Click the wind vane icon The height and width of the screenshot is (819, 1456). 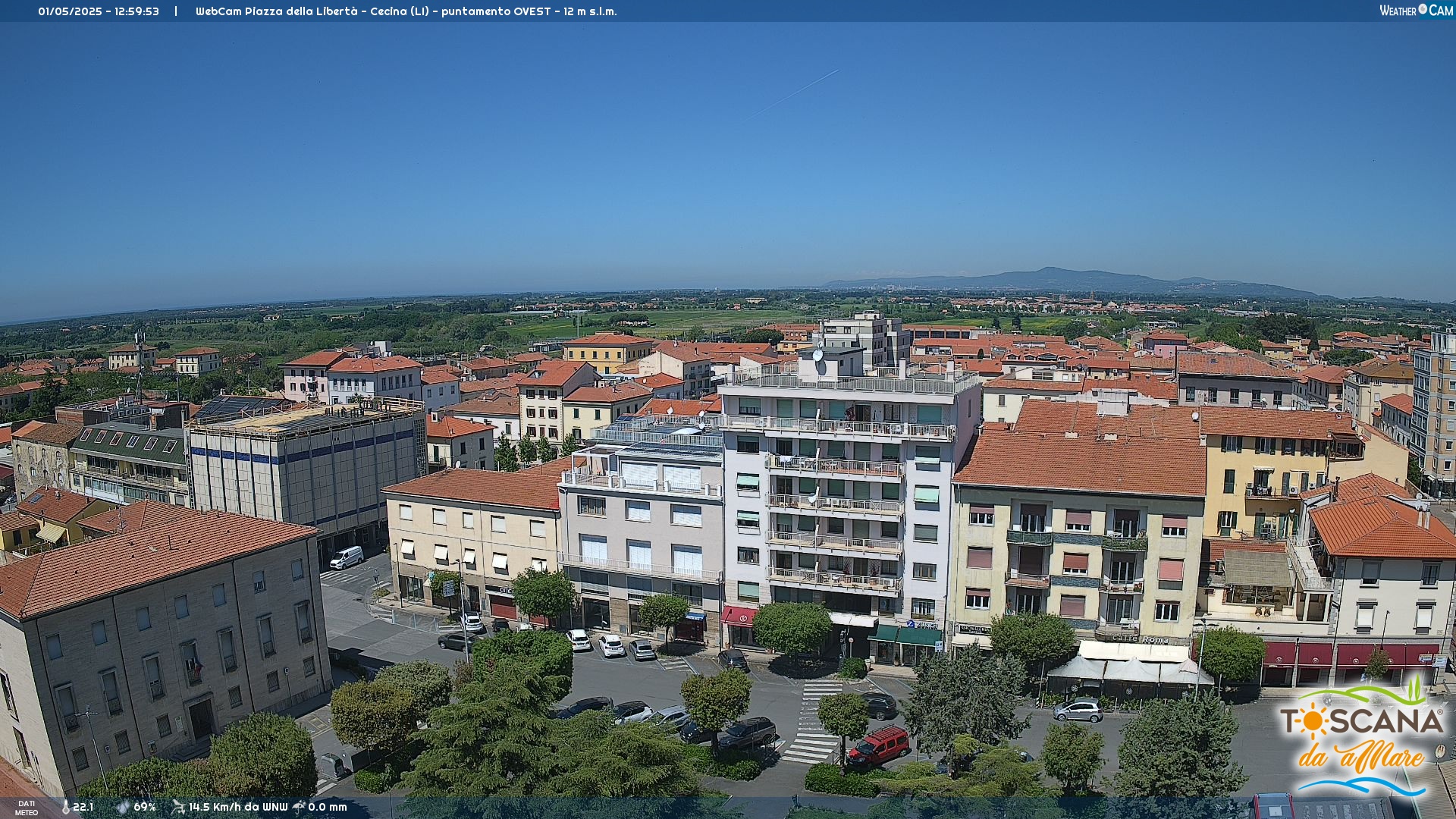pyautogui.click(x=178, y=807)
